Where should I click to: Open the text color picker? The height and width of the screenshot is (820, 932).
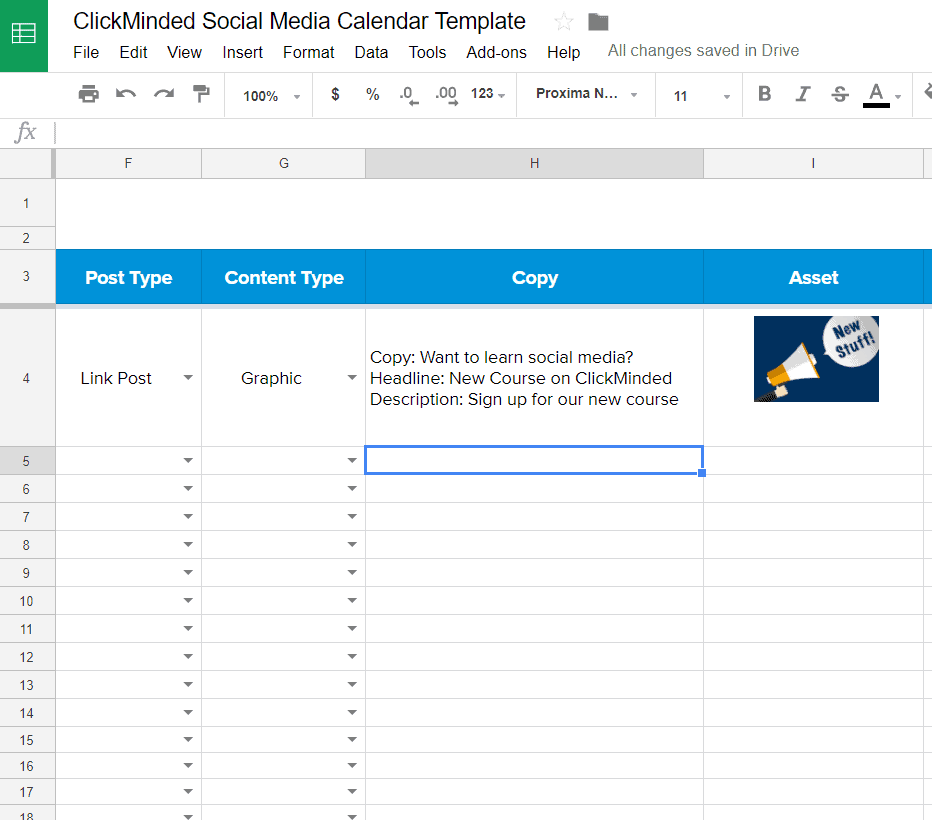tap(877, 95)
